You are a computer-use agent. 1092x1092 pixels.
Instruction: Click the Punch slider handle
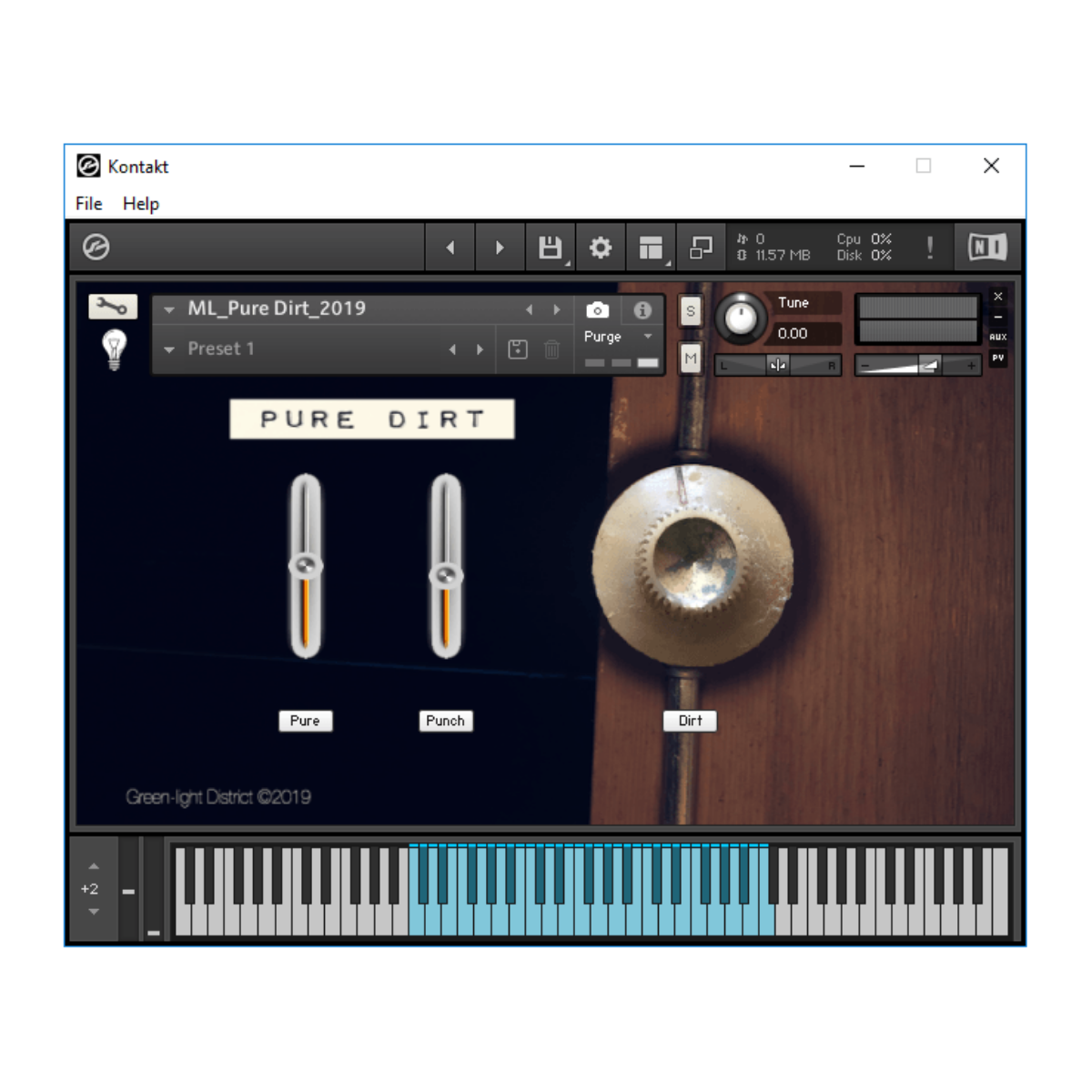[x=446, y=575]
